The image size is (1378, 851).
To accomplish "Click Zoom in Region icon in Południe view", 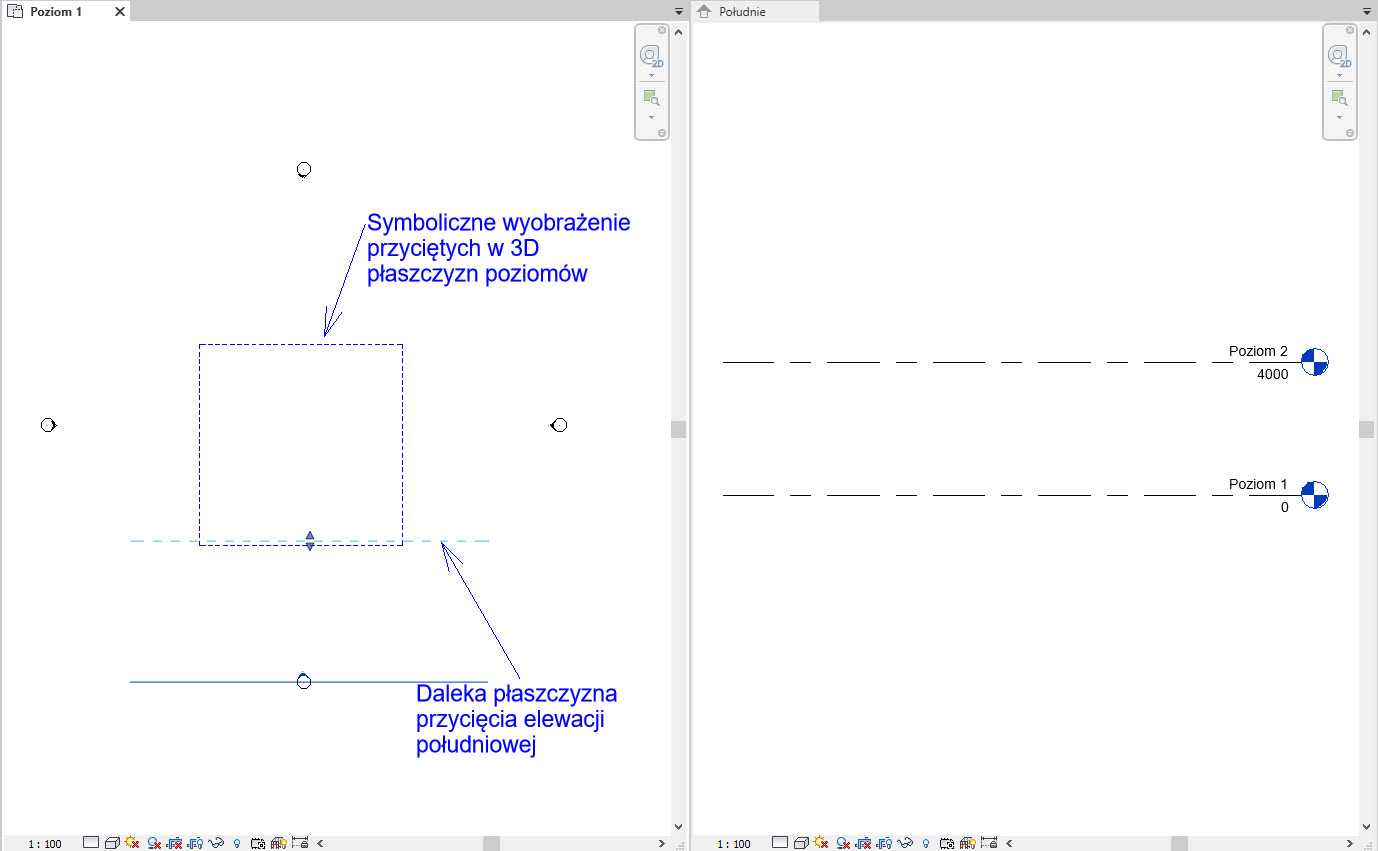I will pyautogui.click(x=1340, y=97).
